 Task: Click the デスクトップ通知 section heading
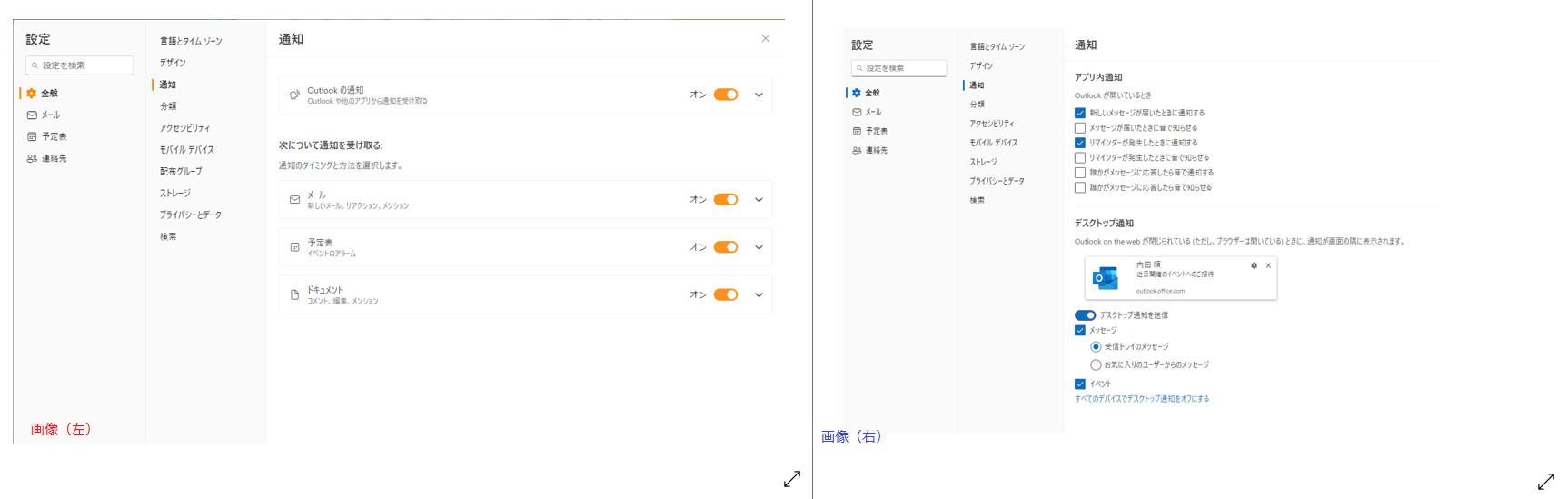[1104, 224]
